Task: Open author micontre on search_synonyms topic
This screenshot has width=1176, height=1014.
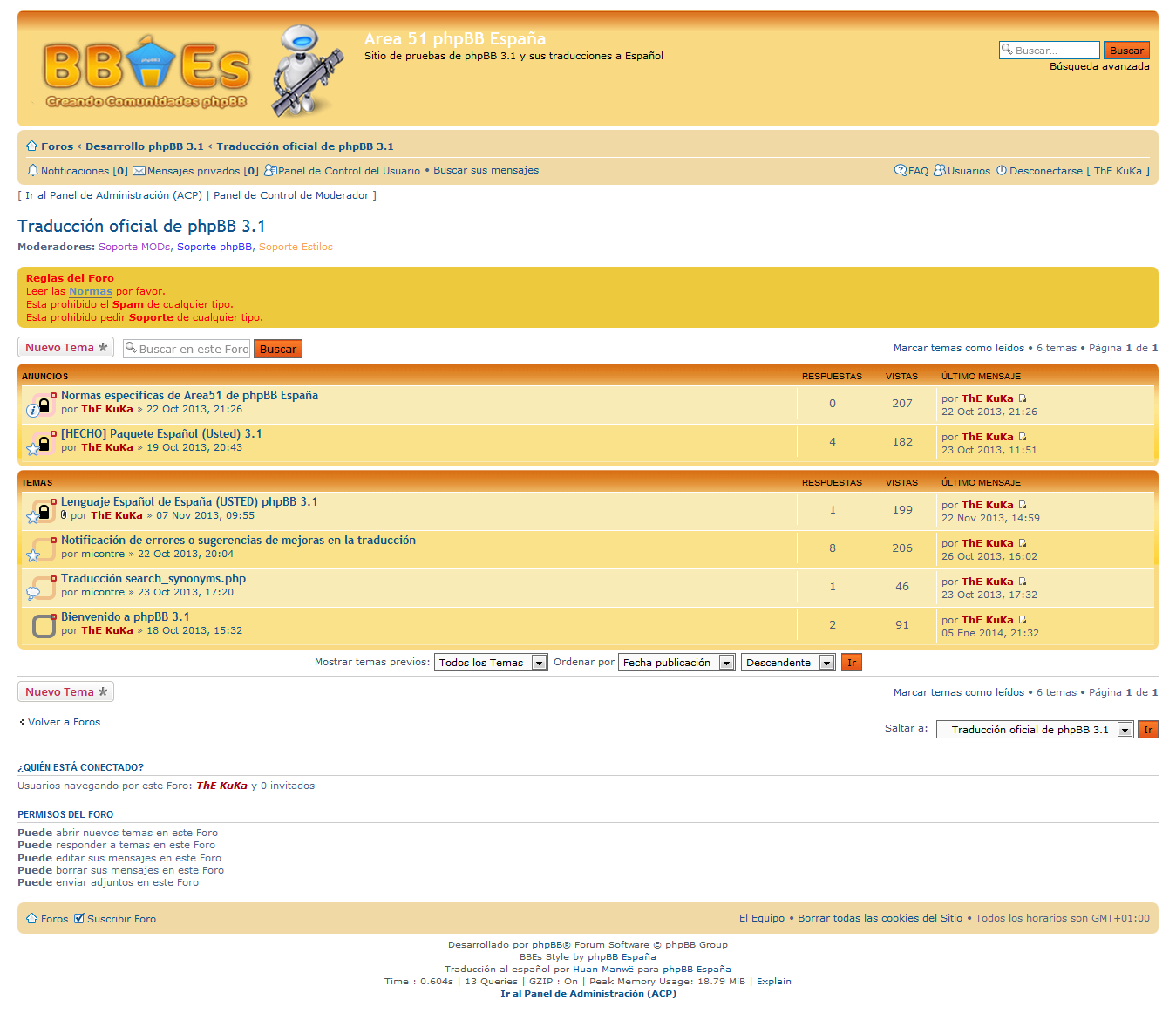Action: point(104,592)
